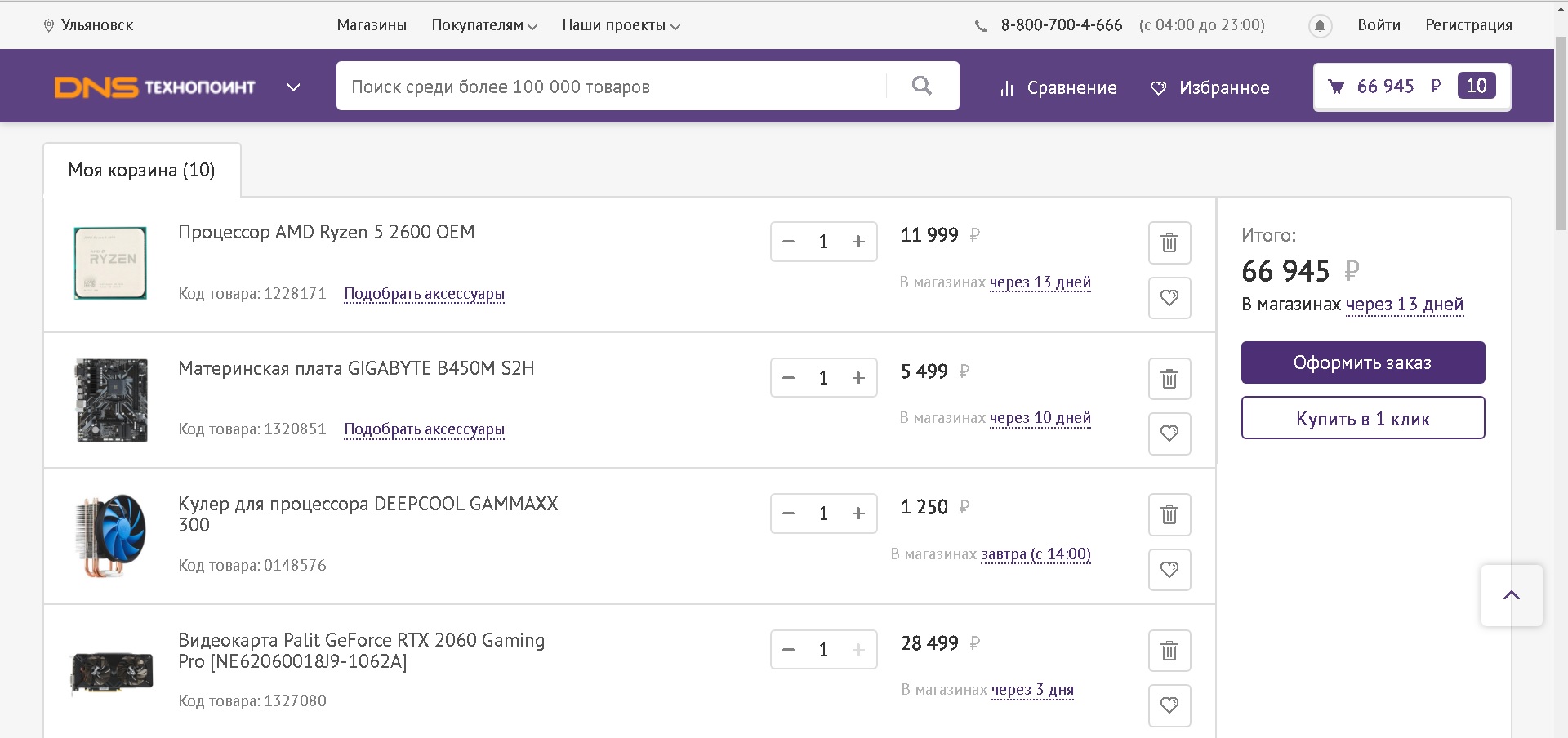The image size is (1568, 738).
Task: Add GIGABYTE B450M S2H motherboard to favorites
Action: [1169, 433]
